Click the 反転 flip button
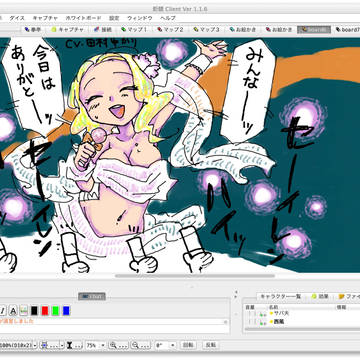 point(211,345)
